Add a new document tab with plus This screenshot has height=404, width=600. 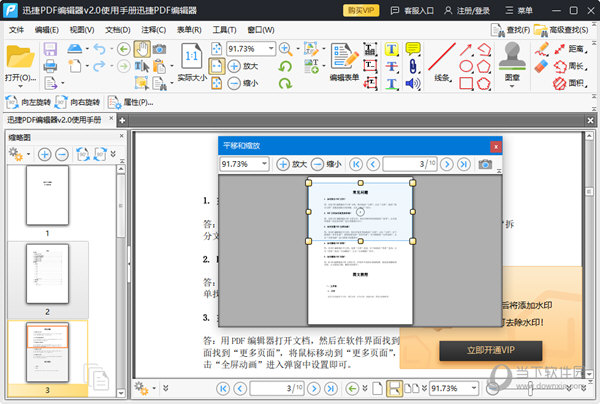(x=122, y=121)
